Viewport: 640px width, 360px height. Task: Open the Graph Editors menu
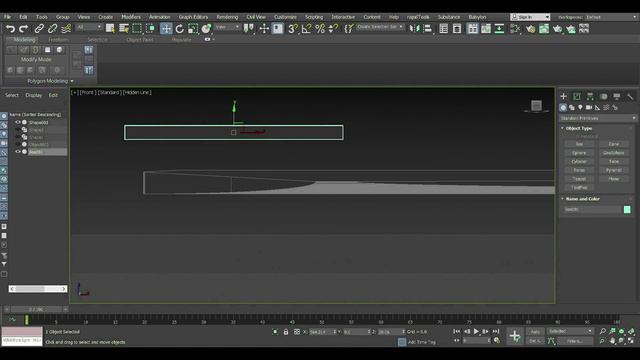pyautogui.click(x=193, y=17)
